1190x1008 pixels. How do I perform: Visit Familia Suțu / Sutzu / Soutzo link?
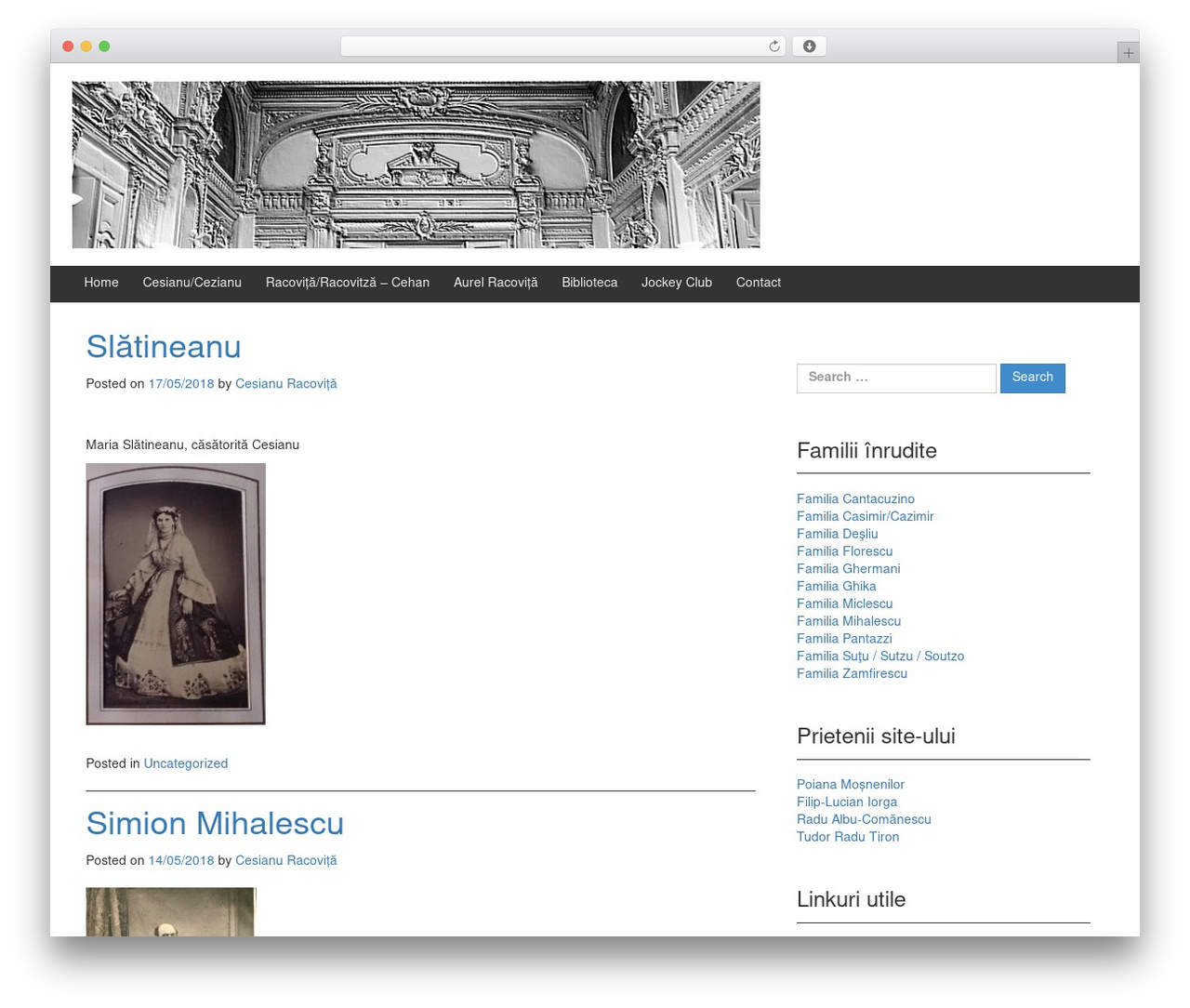(880, 657)
